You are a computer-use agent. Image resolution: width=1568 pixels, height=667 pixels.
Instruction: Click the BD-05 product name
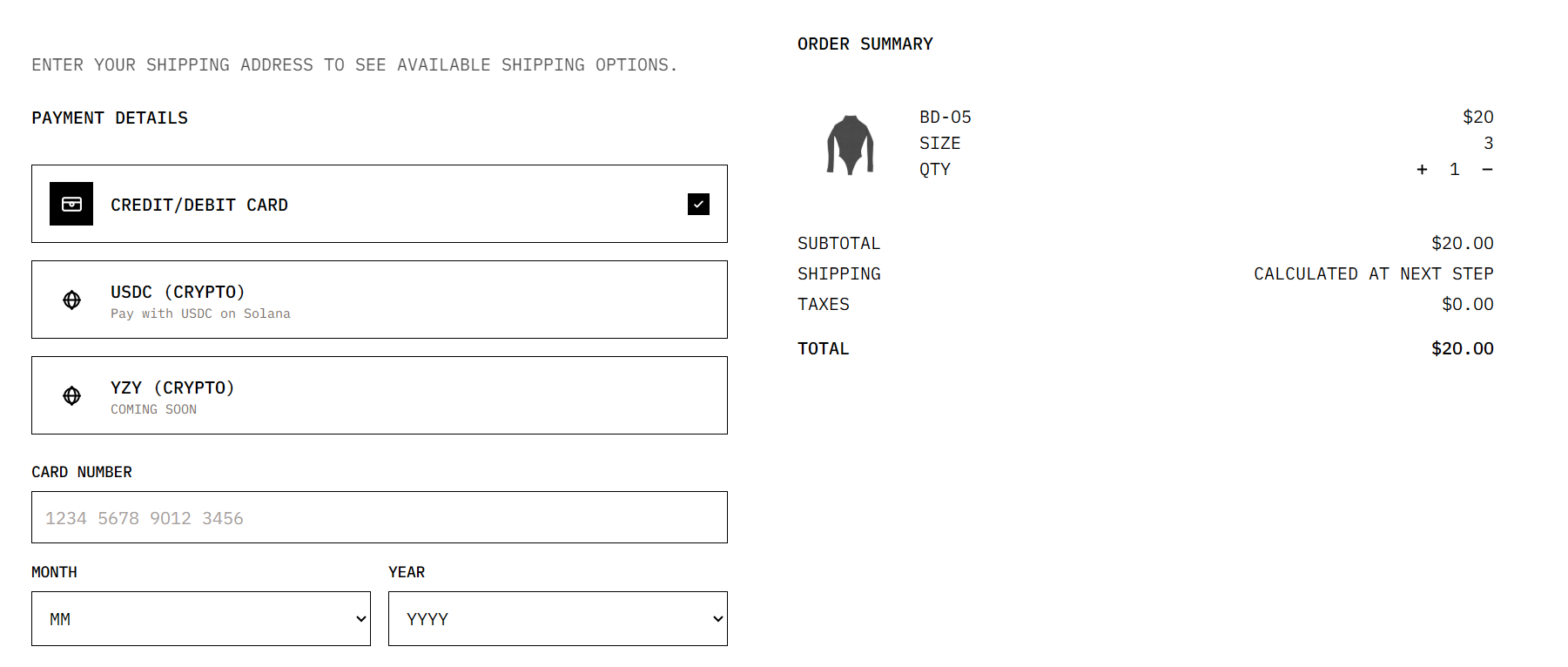945,117
